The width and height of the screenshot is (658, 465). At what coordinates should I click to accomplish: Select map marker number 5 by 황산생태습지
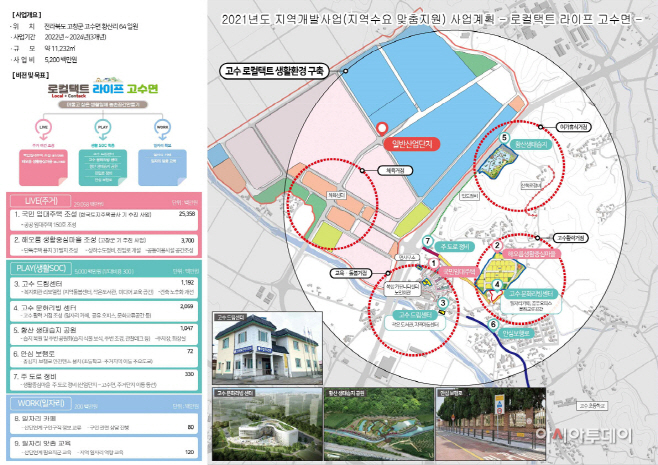504,137
